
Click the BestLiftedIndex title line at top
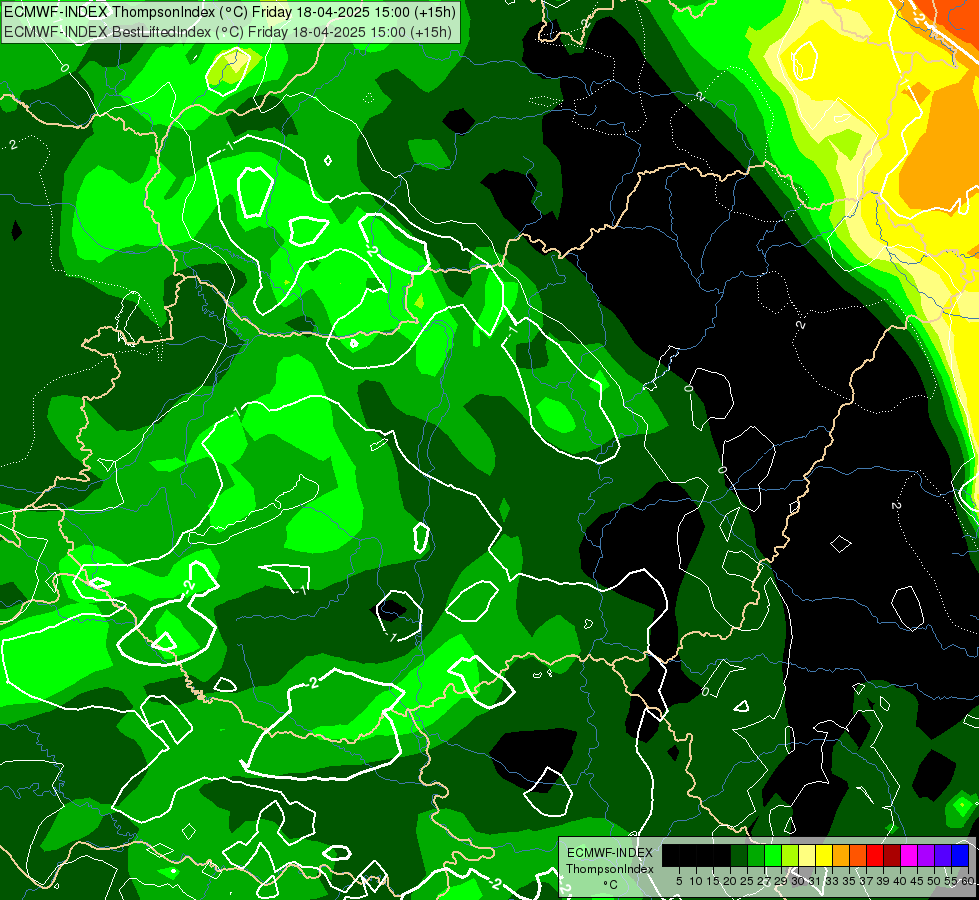228,32
